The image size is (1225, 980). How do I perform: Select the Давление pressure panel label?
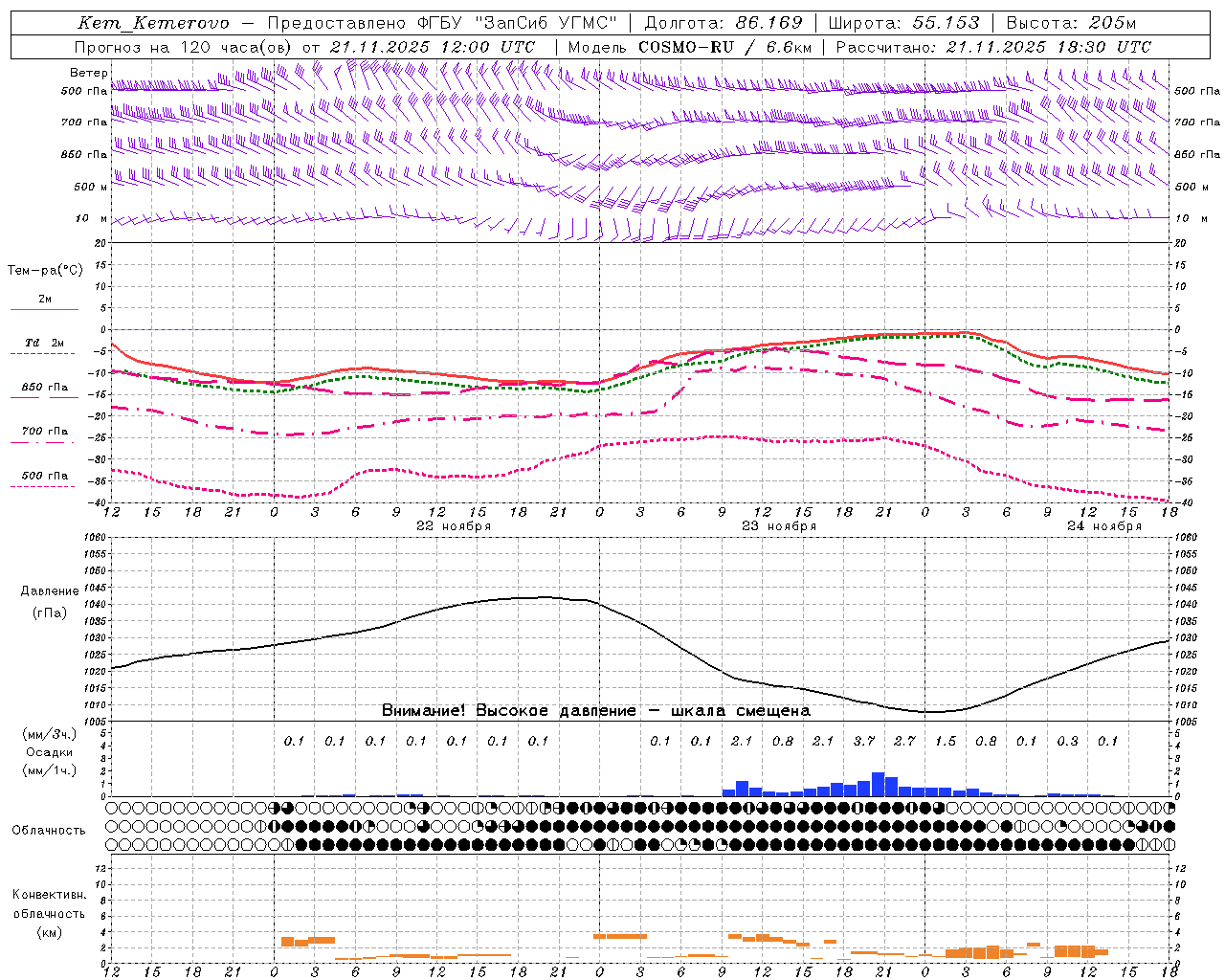coord(50,591)
